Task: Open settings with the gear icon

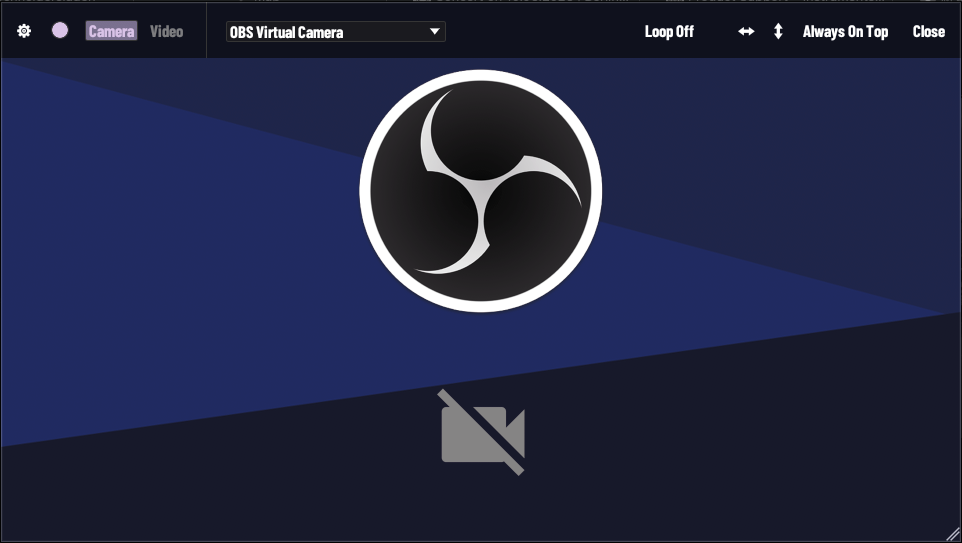Action: click(x=24, y=31)
